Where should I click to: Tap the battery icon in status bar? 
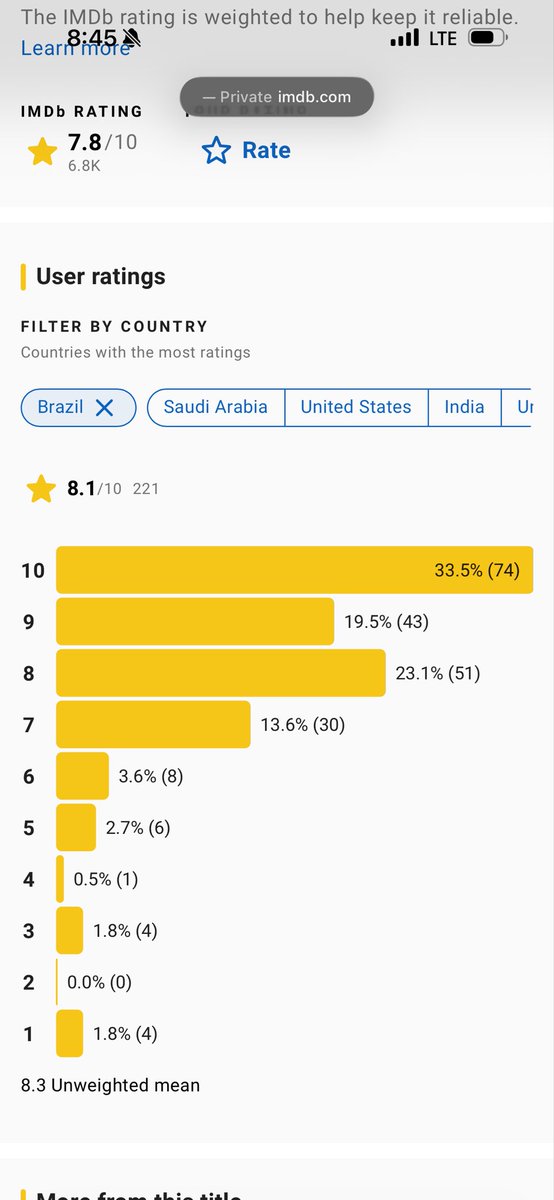488,38
